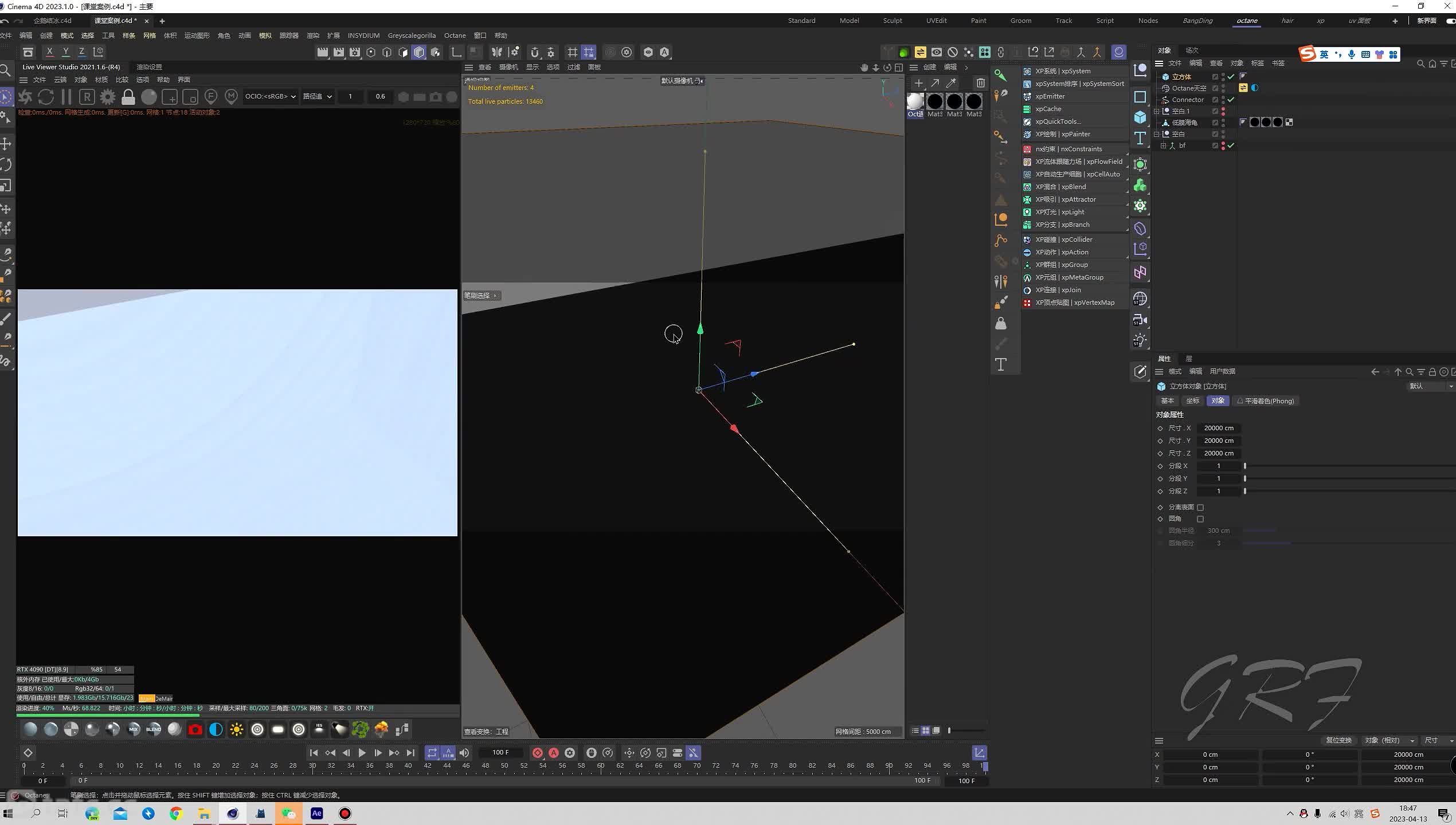The height and width of the screenshot is (825, 1456).
Task: Create an Octane Mix material
Action: [134, 729]
